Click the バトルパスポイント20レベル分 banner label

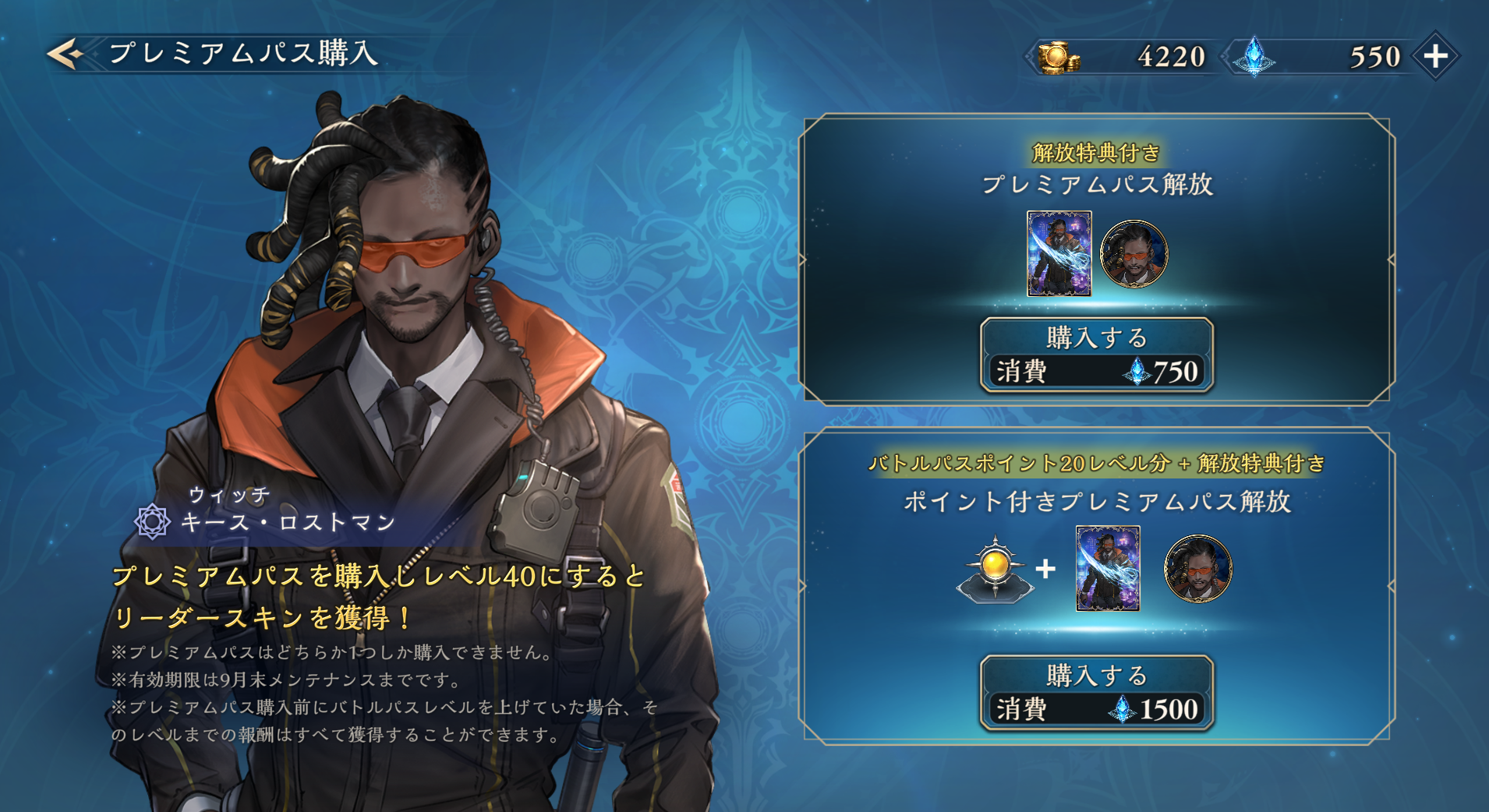pyautogui.click(x=1020, y=463)
